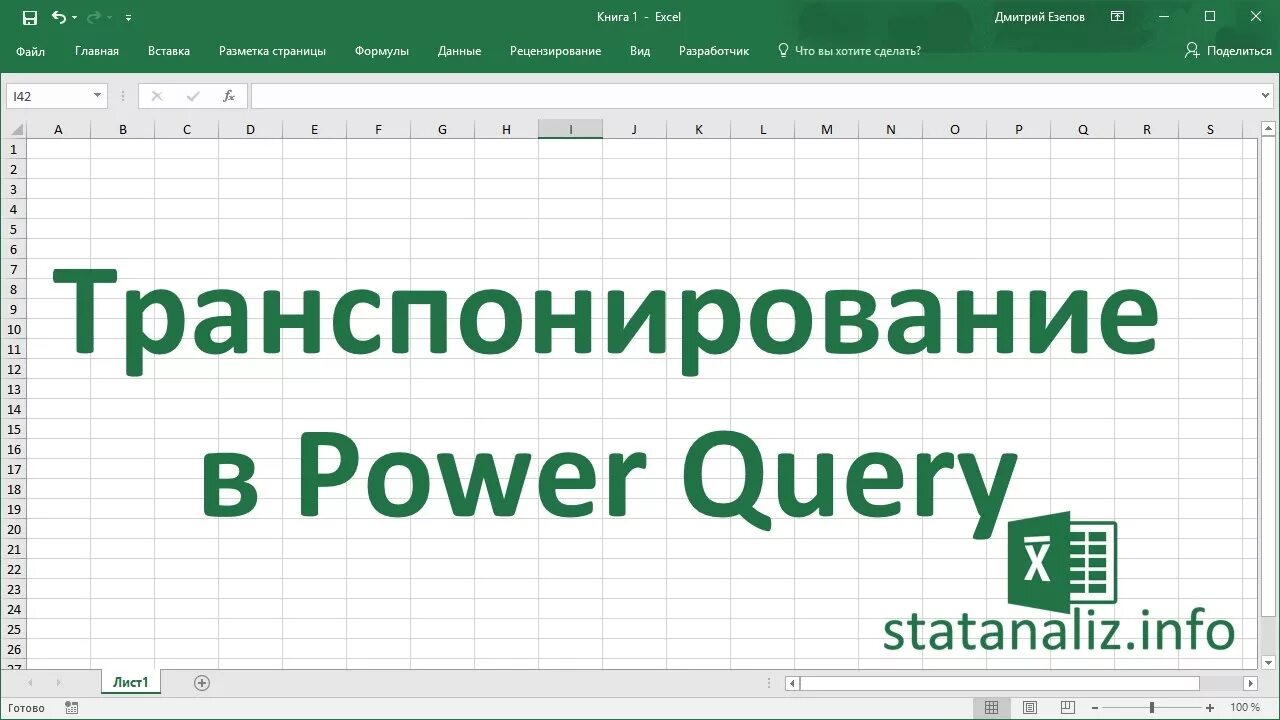This screenshot has height=720, width=1280.
Task: Open the Формулы tab
Action: [382, 51]
